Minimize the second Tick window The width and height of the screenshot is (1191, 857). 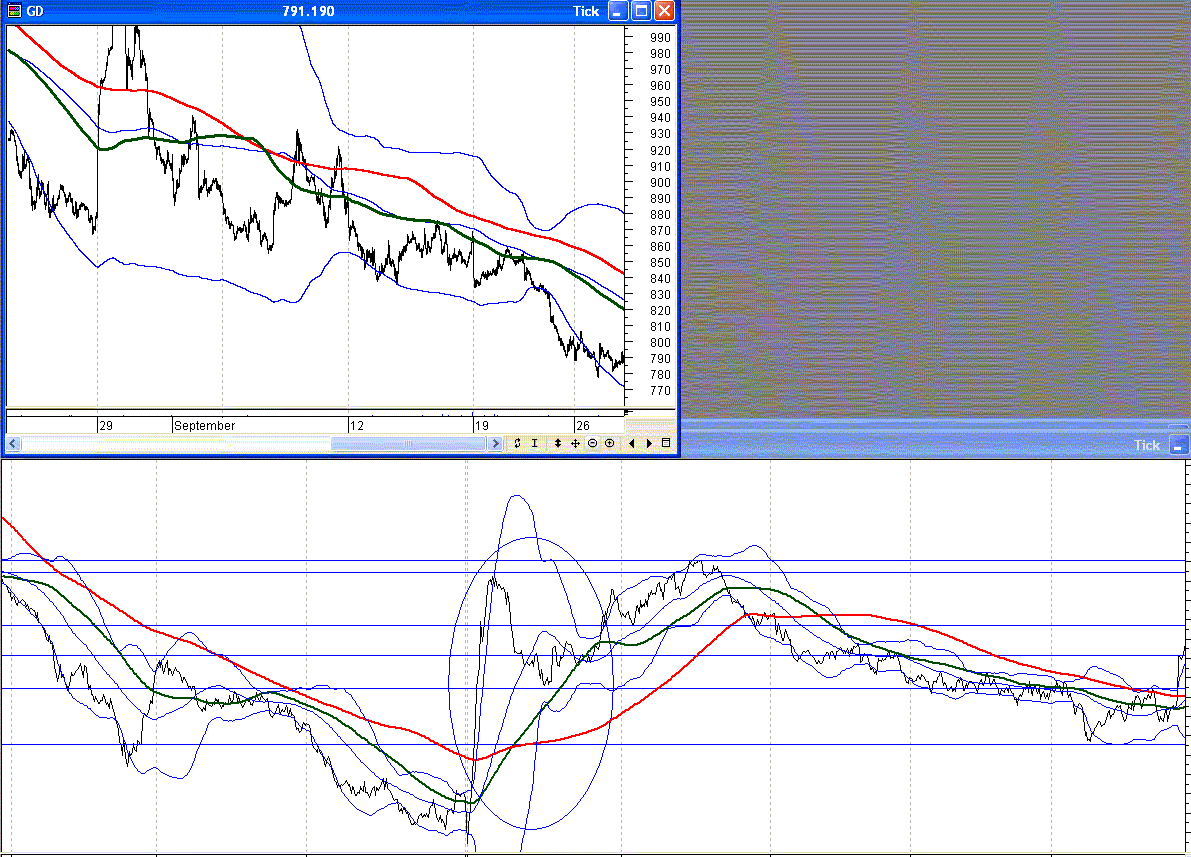(1178, 446)
